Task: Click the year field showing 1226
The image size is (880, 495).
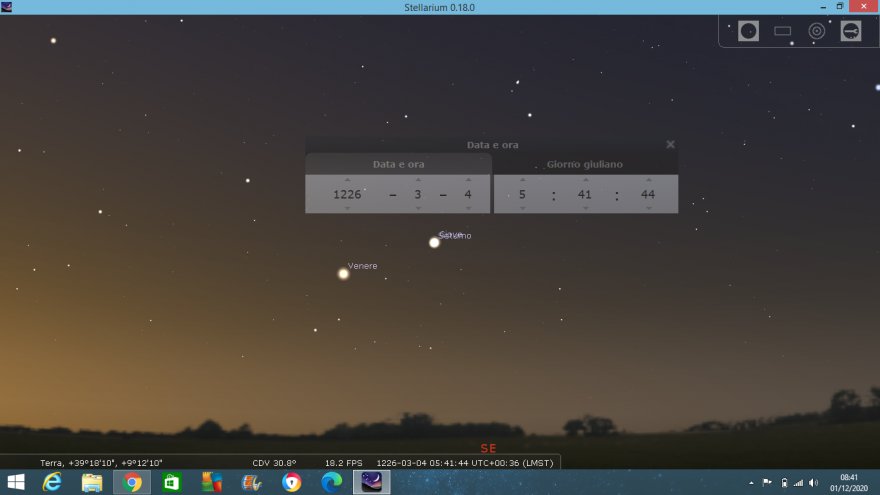Action: coord(347,194)
